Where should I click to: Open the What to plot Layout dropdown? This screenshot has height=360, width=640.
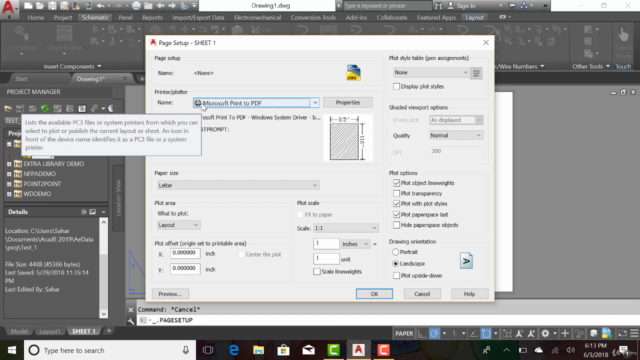(178, 225)
